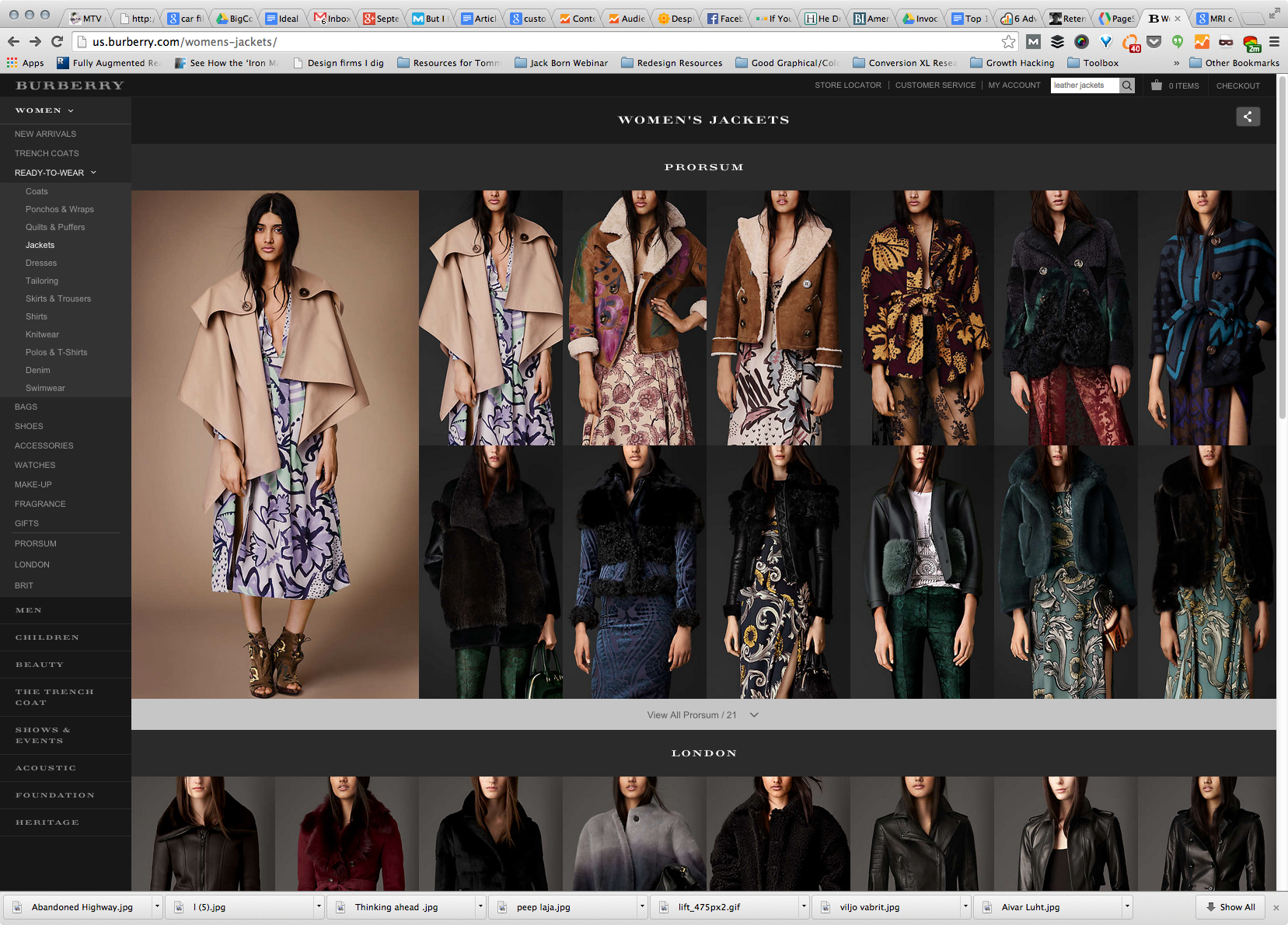Reload the Burberry page
The image size is (1288, 925).
click(x=57, y=41)
